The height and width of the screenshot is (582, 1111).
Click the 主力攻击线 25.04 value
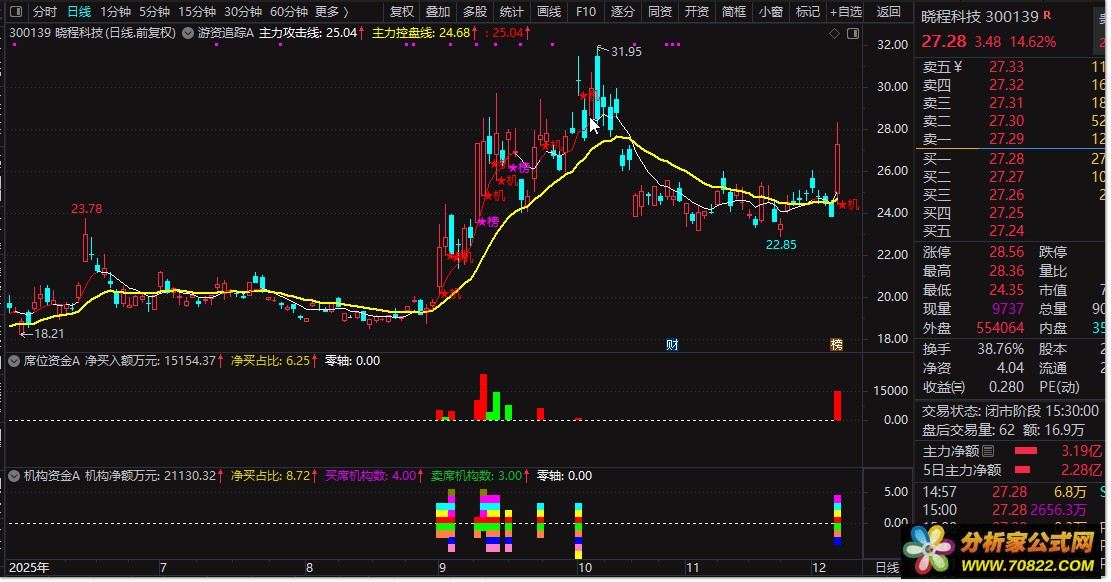pyautogui.click(x=342, y=33)
